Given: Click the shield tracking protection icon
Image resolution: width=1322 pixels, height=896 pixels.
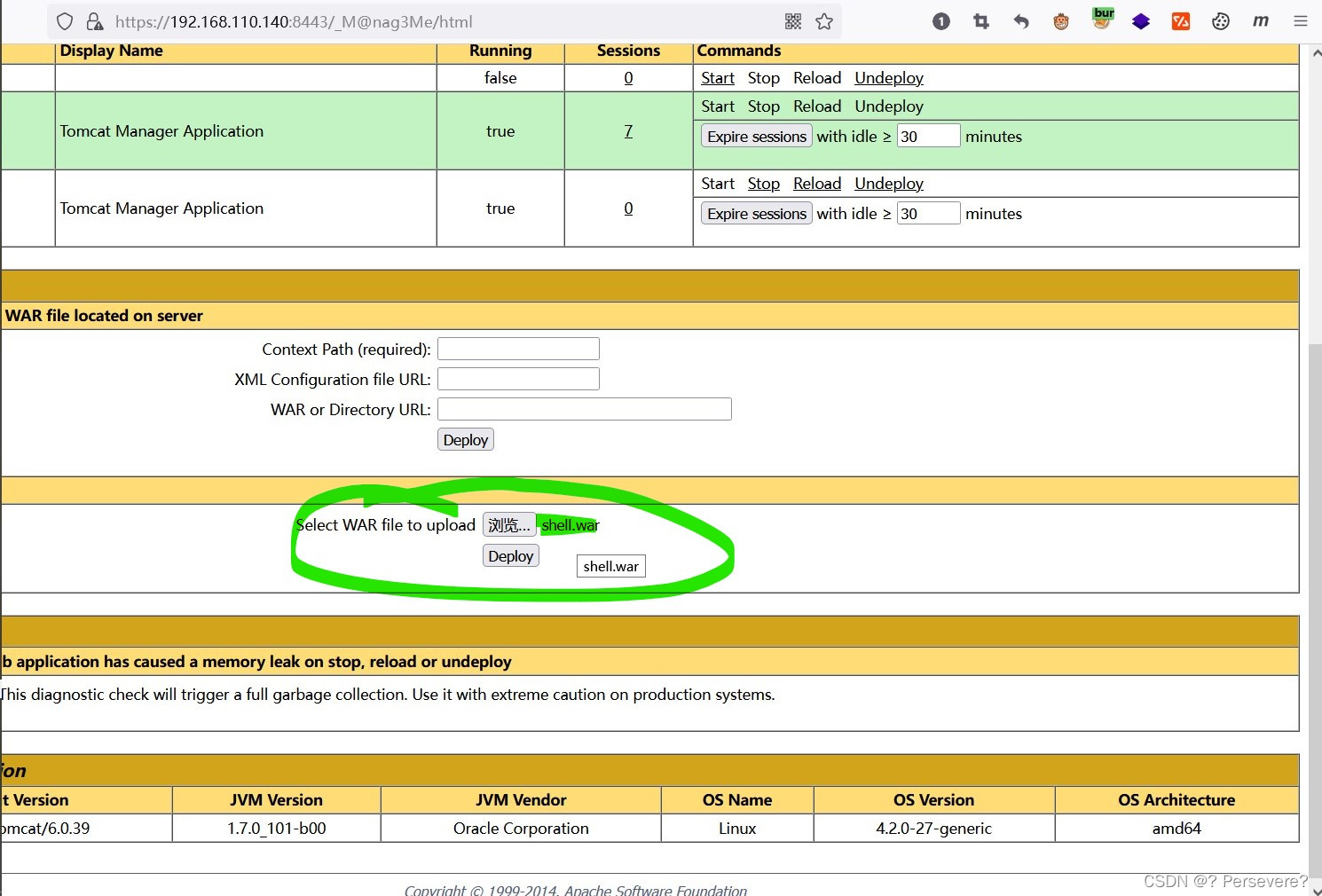Looking at the screenshot, I should pyautogui.click(x=65, y=21).
